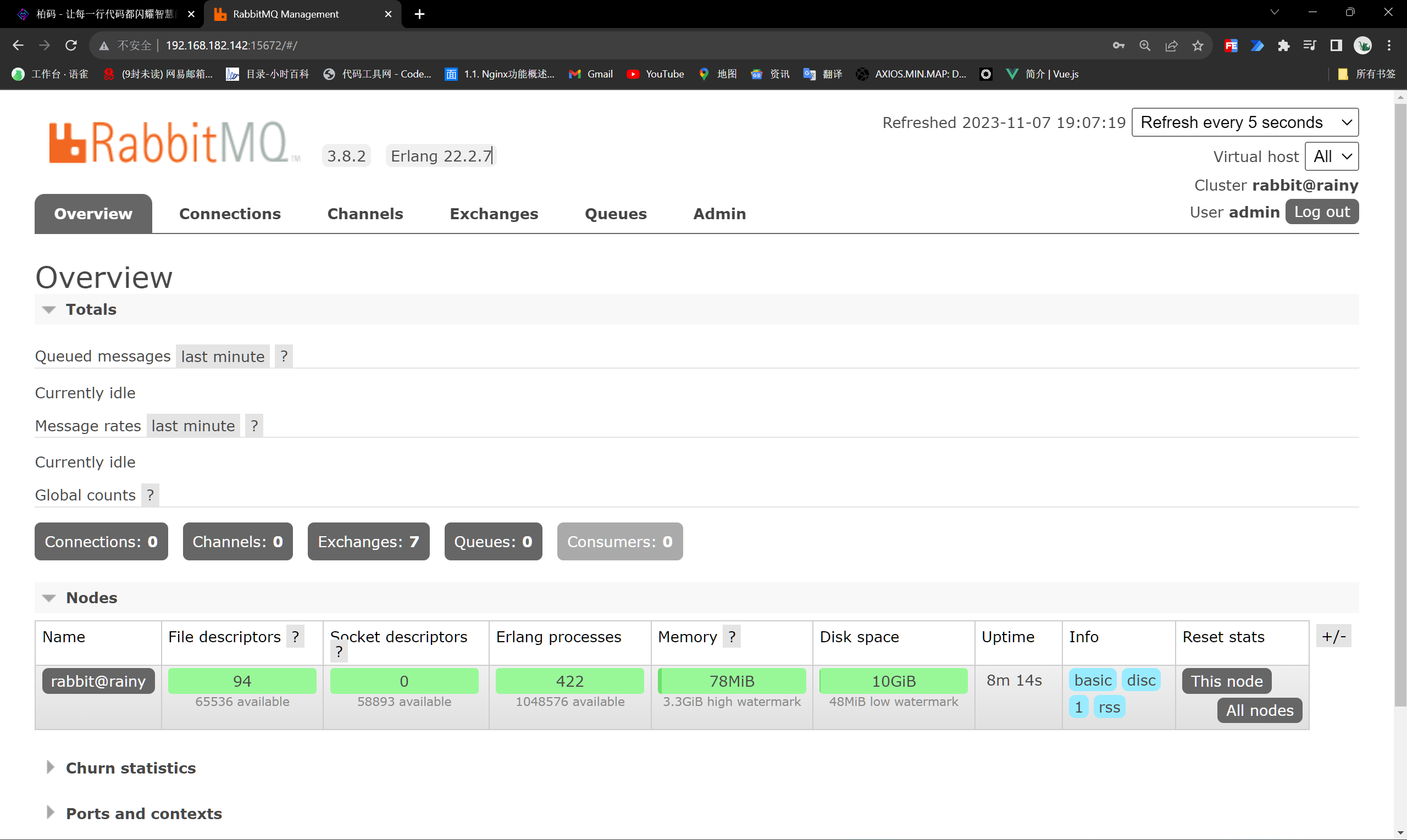Open Gmail from the bookmarks bar

(x=590, y=74)
